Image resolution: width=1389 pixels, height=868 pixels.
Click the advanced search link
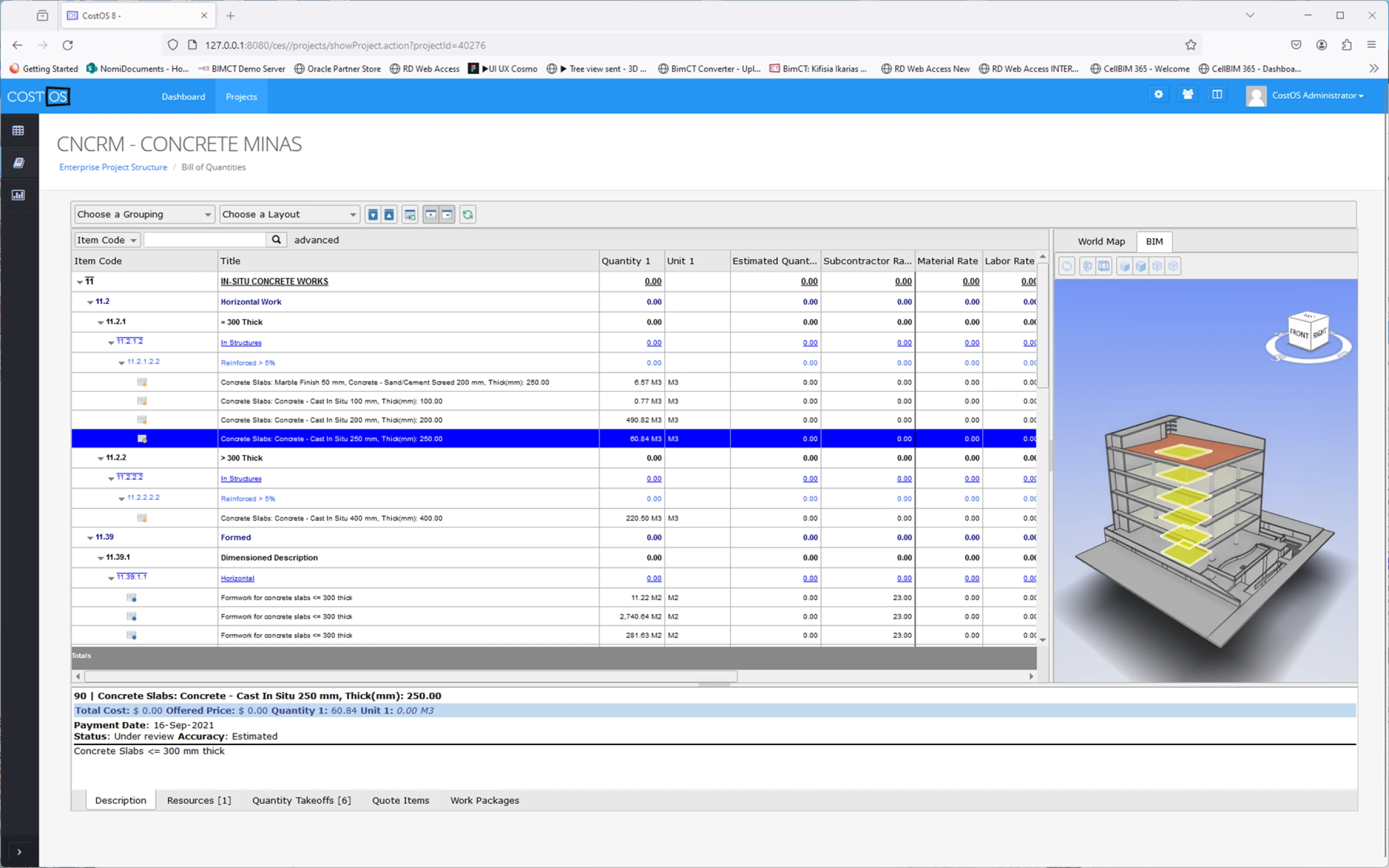[316, 240]
